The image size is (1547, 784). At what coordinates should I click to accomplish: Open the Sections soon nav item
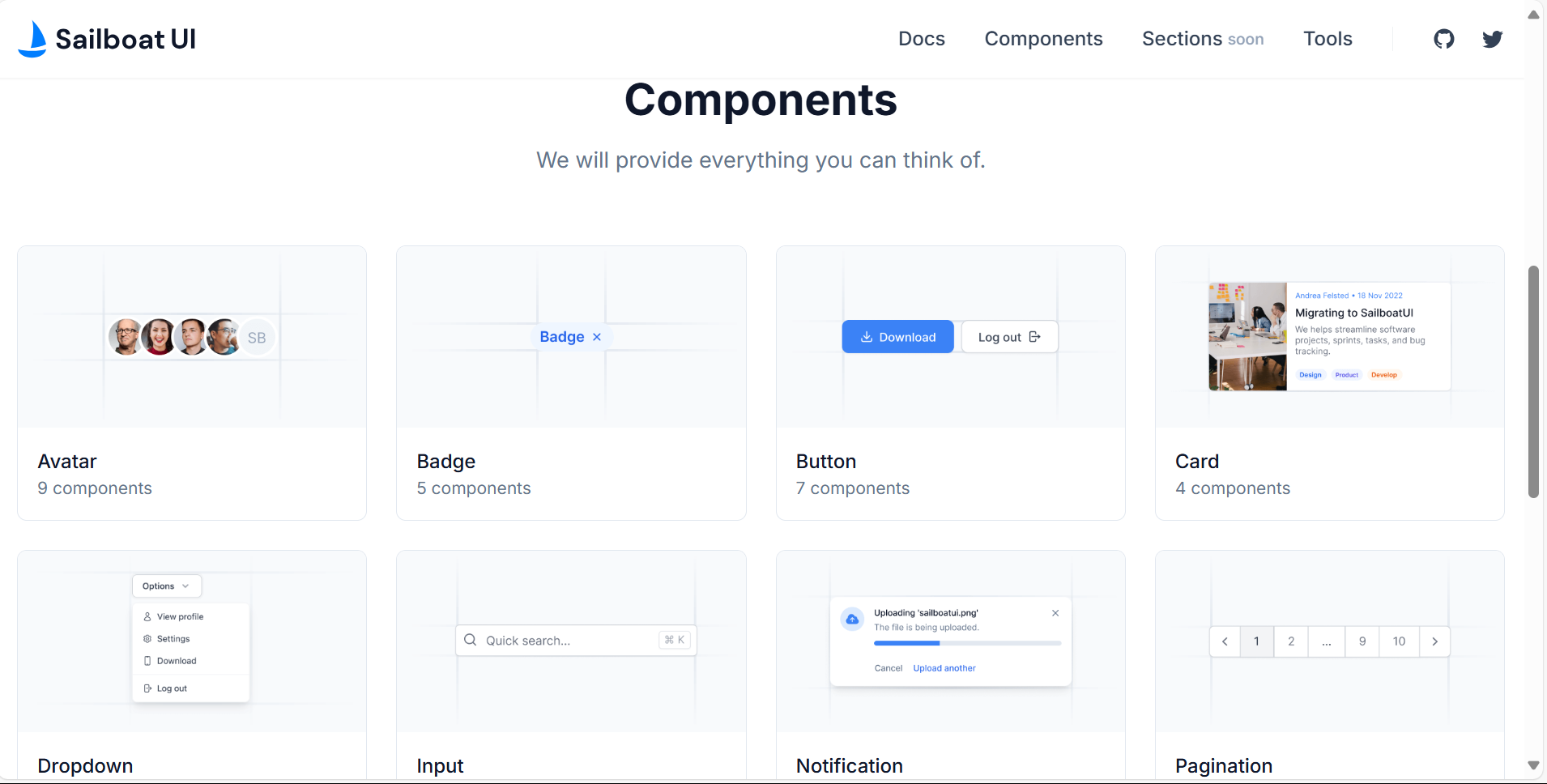click(x=1203, y=39)
